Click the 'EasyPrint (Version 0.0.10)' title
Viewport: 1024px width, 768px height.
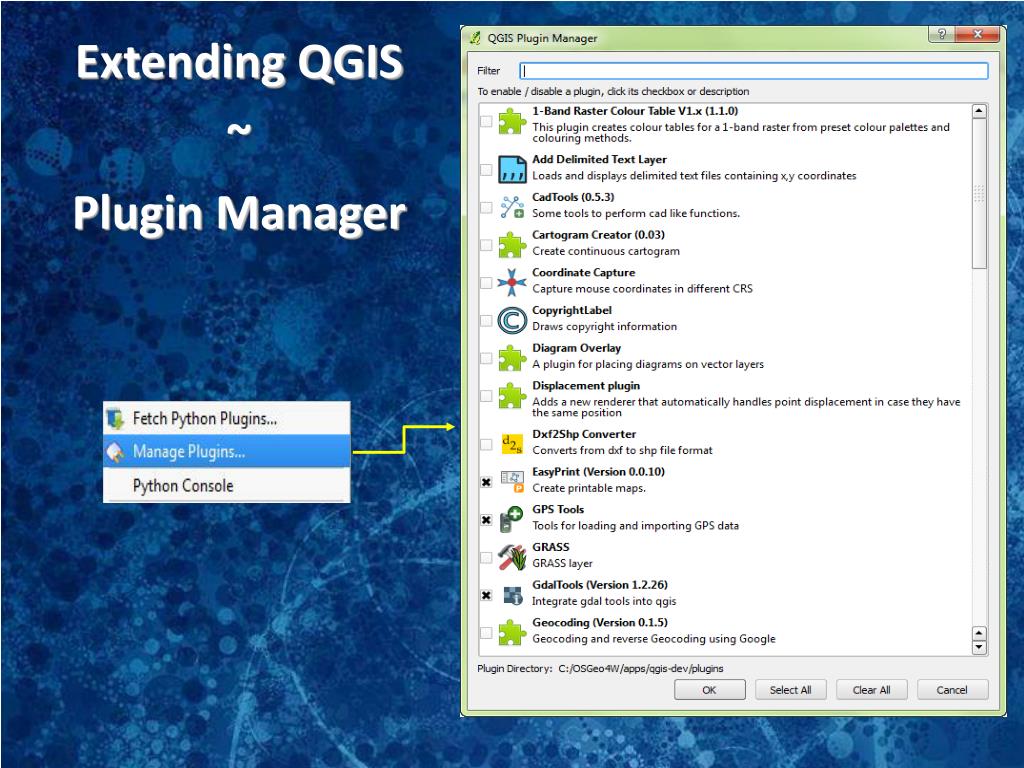[598, 472]
